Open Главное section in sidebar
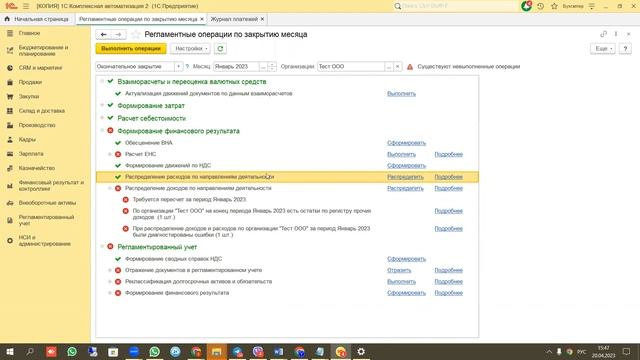The width and height of the screenshot is (640, 360). (29, 33)
